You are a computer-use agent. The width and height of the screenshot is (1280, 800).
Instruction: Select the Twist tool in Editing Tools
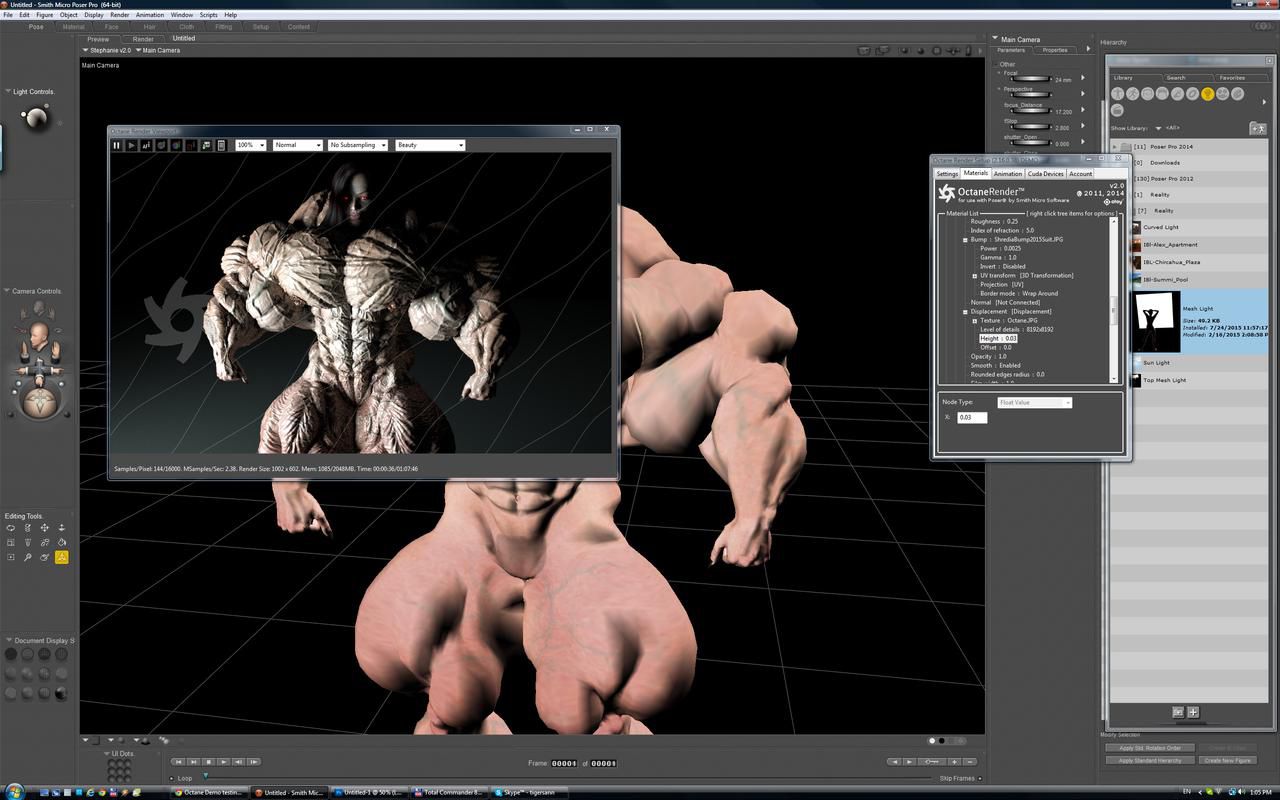click(28, 528)
